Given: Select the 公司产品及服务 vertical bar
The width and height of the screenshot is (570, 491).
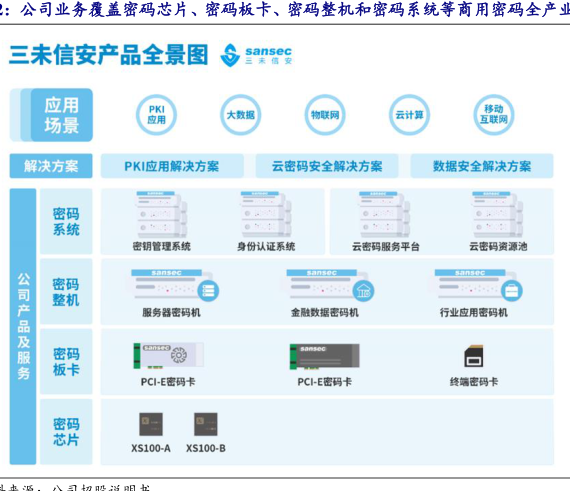Looking at the screenshot, I should pos(23,326).
